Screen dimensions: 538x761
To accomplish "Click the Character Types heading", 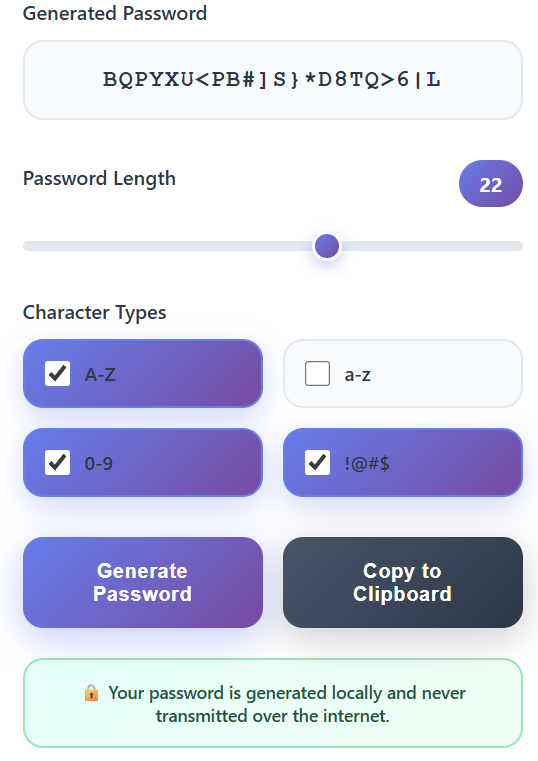I will pyautogui.click(x=95, y=313).
